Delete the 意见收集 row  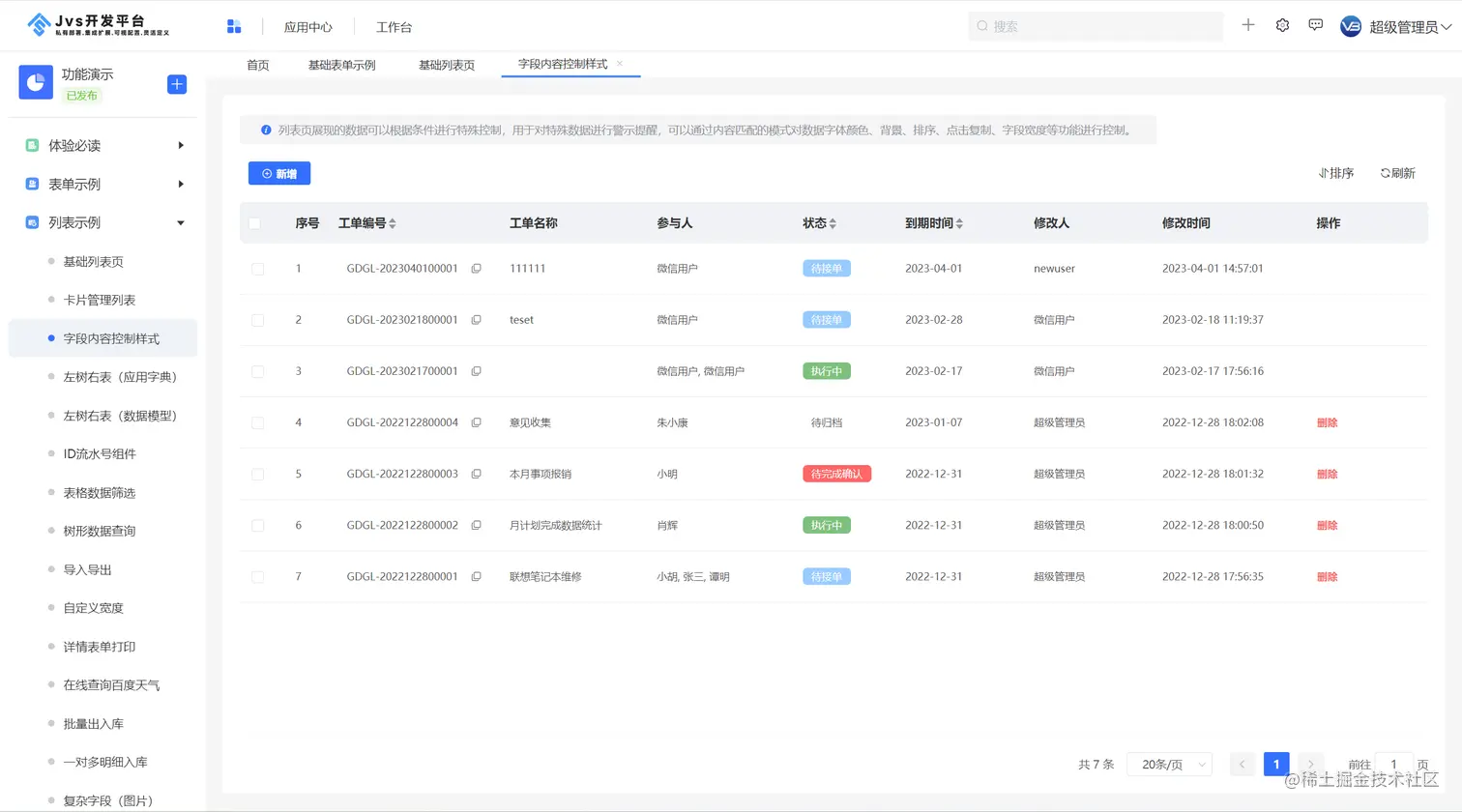point(1327,422)
